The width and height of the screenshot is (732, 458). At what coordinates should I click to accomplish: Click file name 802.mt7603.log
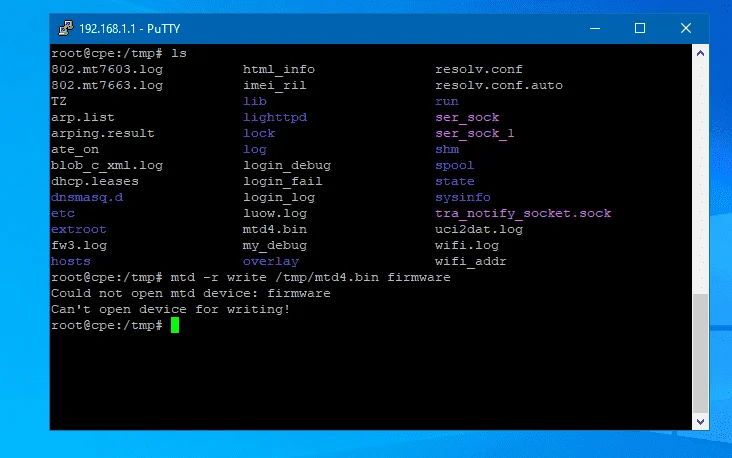[x=107, y=70]
